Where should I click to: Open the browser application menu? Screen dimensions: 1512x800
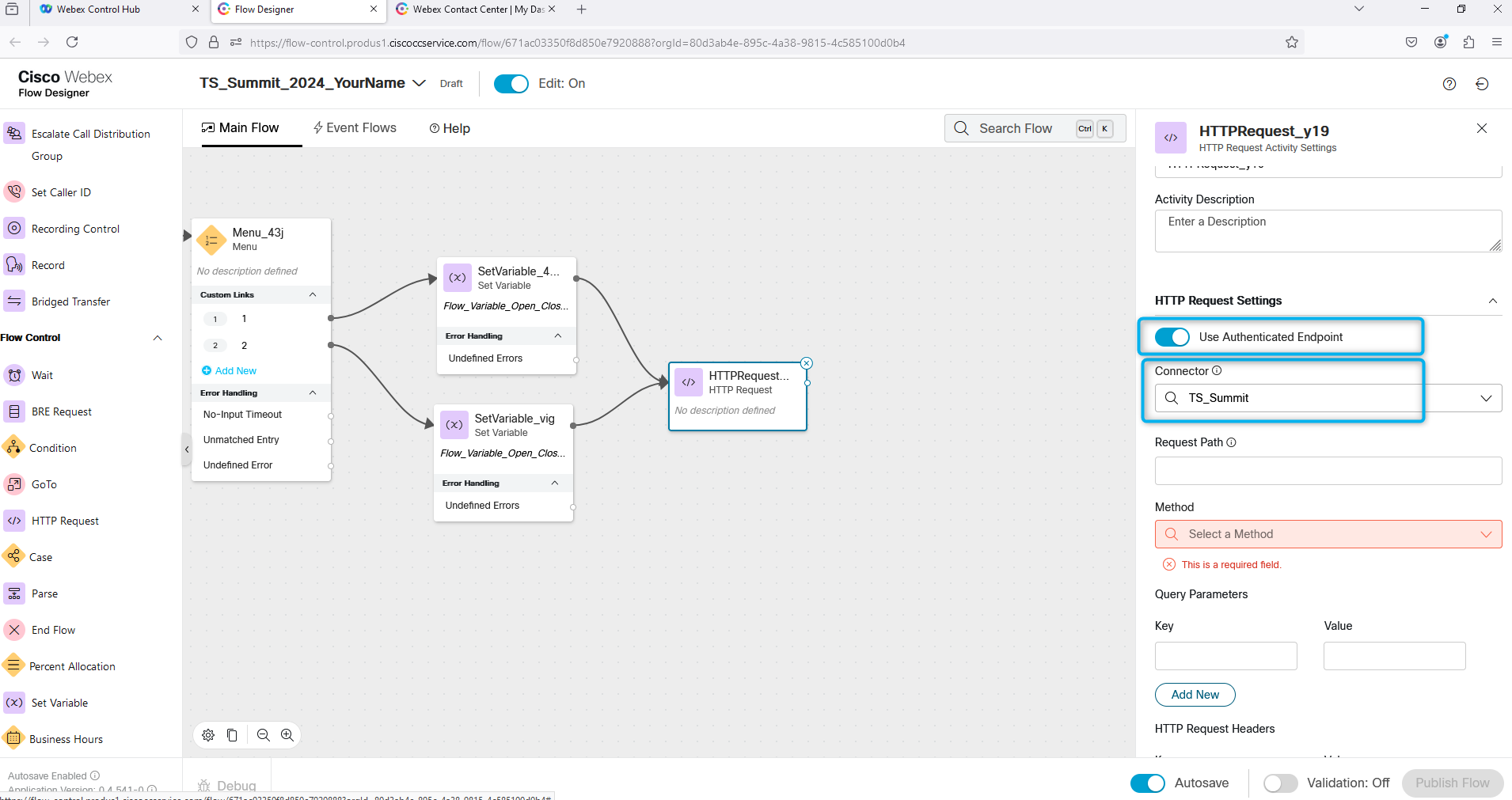[1497, 42]
